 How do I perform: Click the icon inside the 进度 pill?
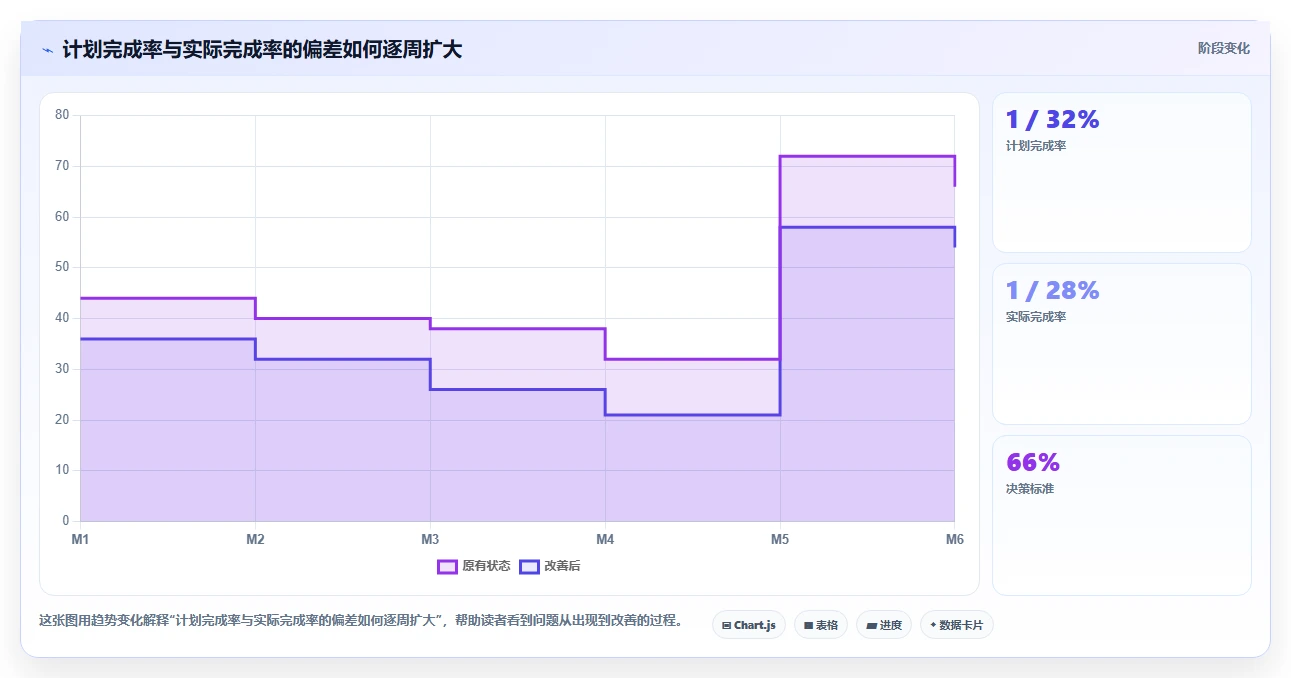click(x=871, y=626)
